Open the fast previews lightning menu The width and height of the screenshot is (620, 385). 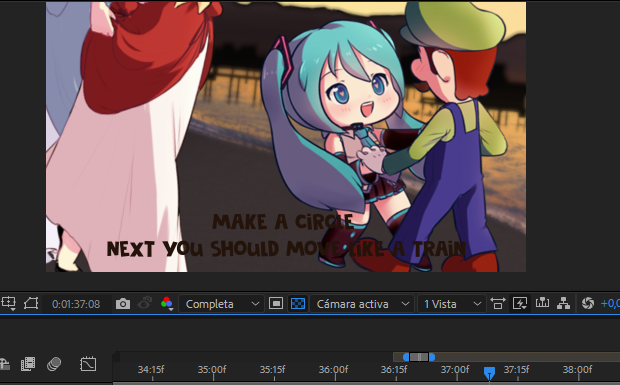click(520, 304)
